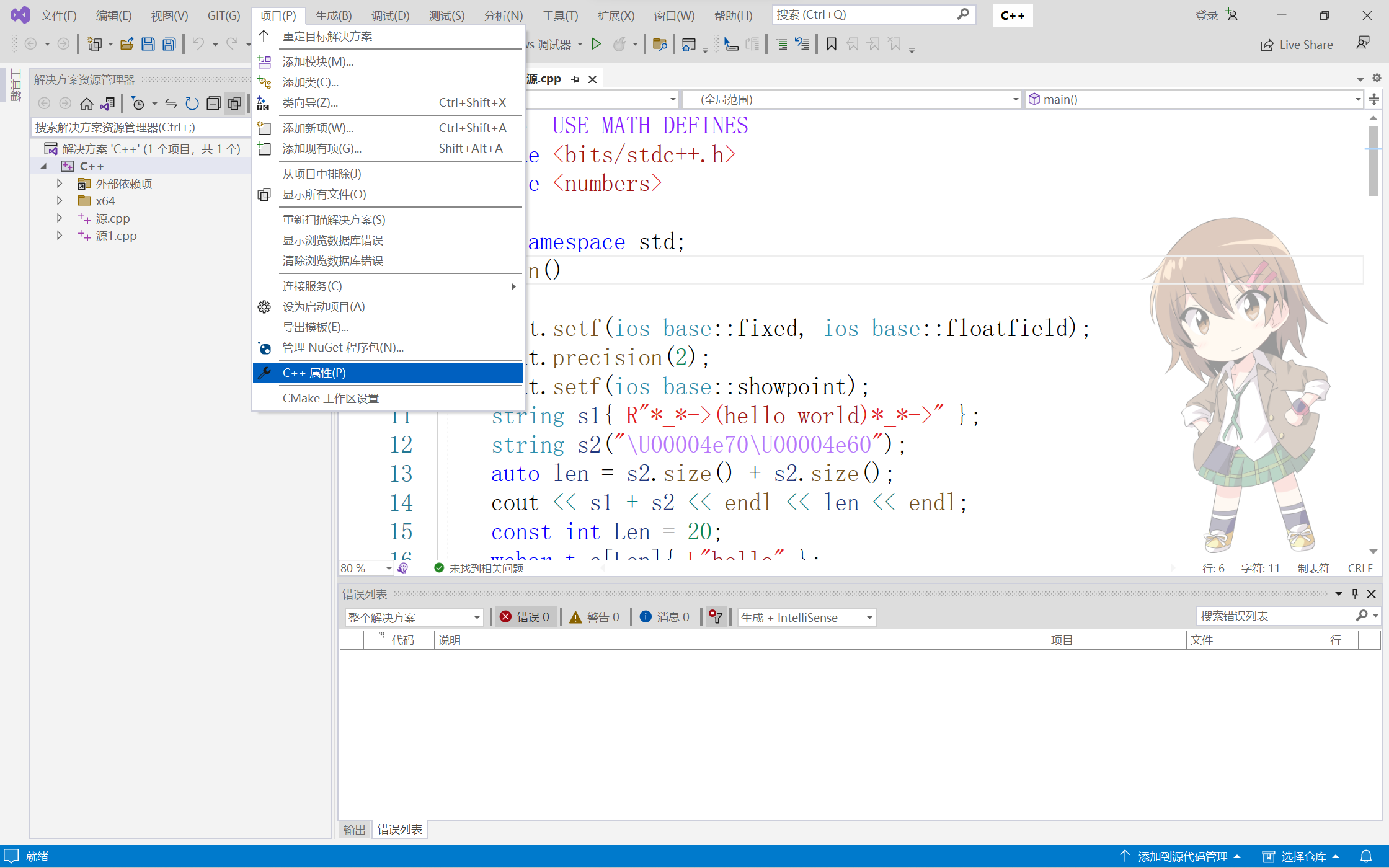The image size is (1389, 868).
Task: Select C++ 属性(P) menu entry
Action: click(388, 373)
